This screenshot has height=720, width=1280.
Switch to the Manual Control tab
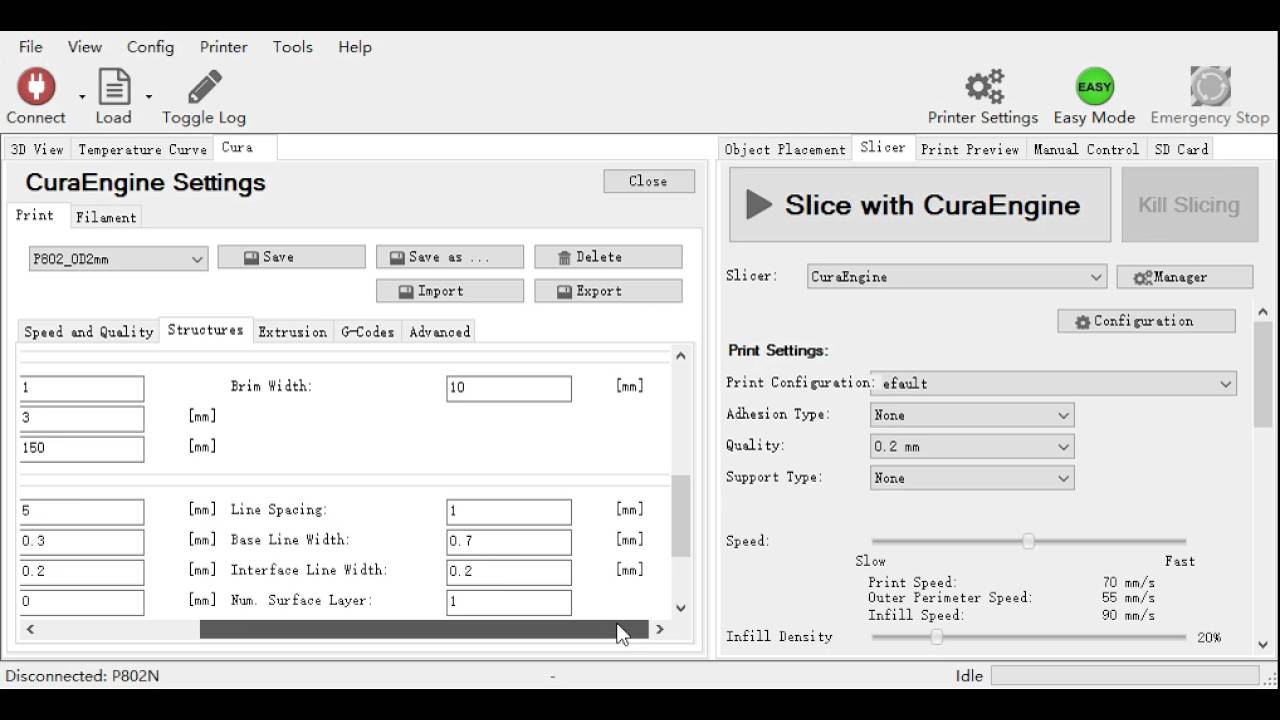pyautogui.click(x=1086, y=149)
